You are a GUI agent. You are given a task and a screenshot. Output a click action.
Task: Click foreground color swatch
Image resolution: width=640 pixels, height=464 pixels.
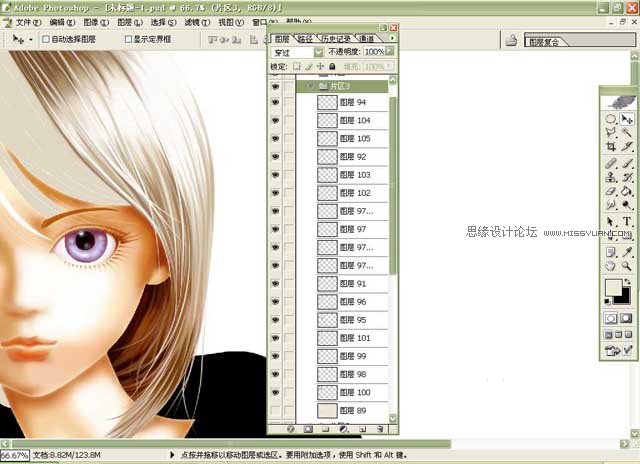[x=612, y=286]
